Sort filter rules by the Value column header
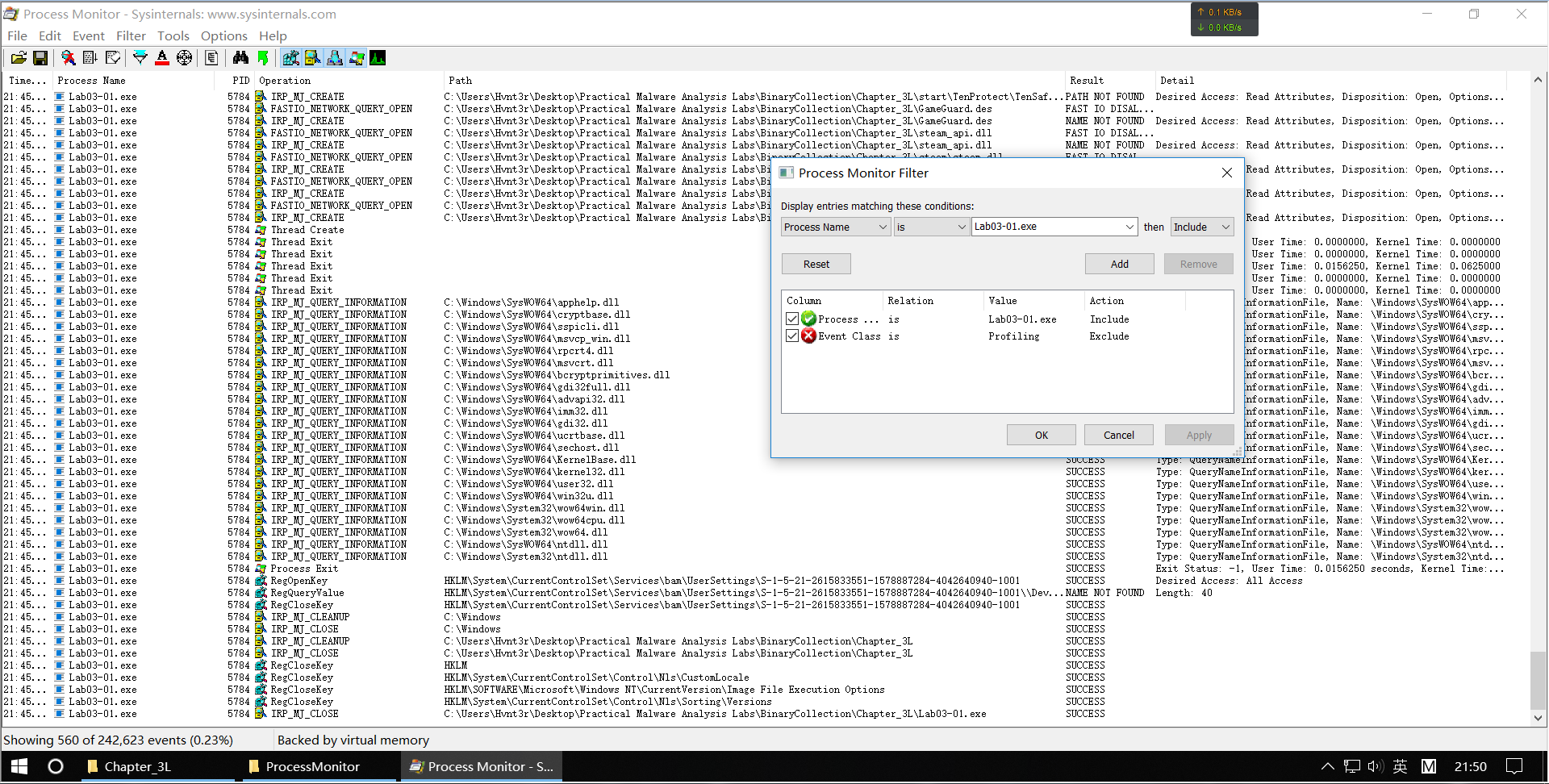Image resolution: width=1549 pixels, height=784 pixels. 1033,301
